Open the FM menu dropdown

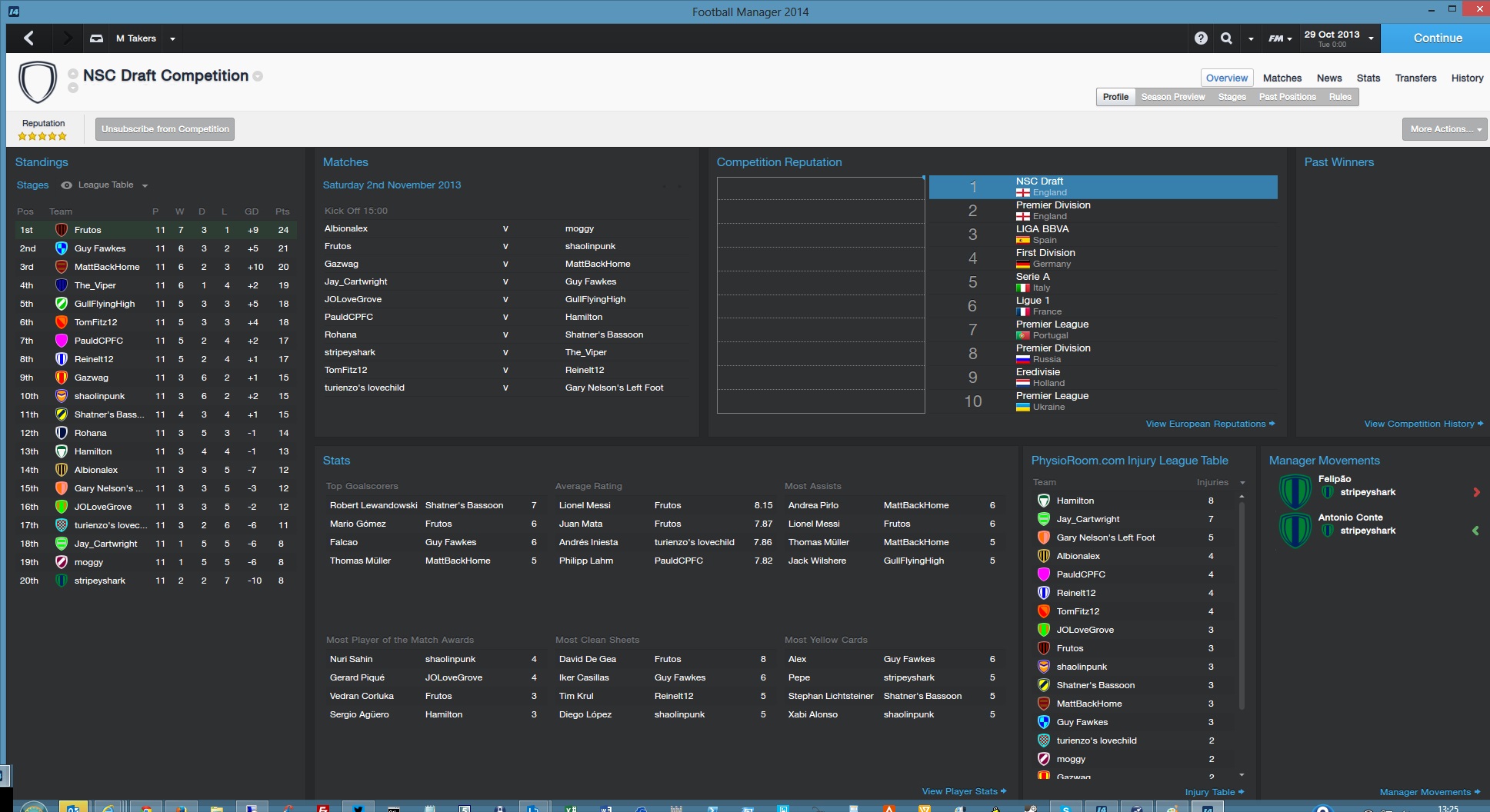(x=1280, y=38)
